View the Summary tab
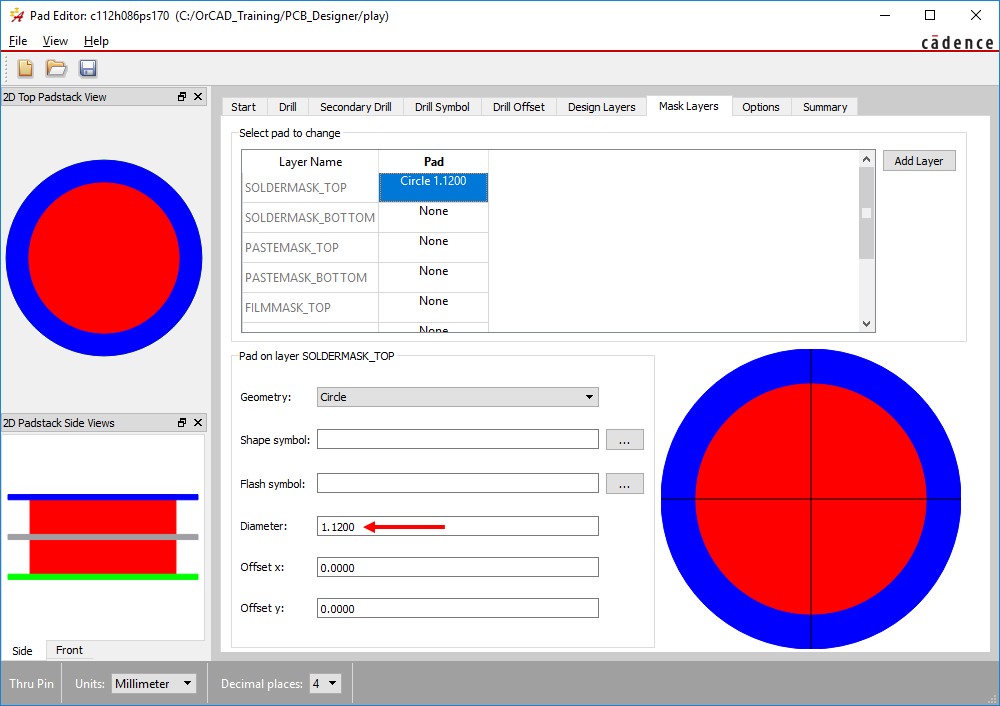This screenshot has height=706, width=1000. tap(825, 107)
